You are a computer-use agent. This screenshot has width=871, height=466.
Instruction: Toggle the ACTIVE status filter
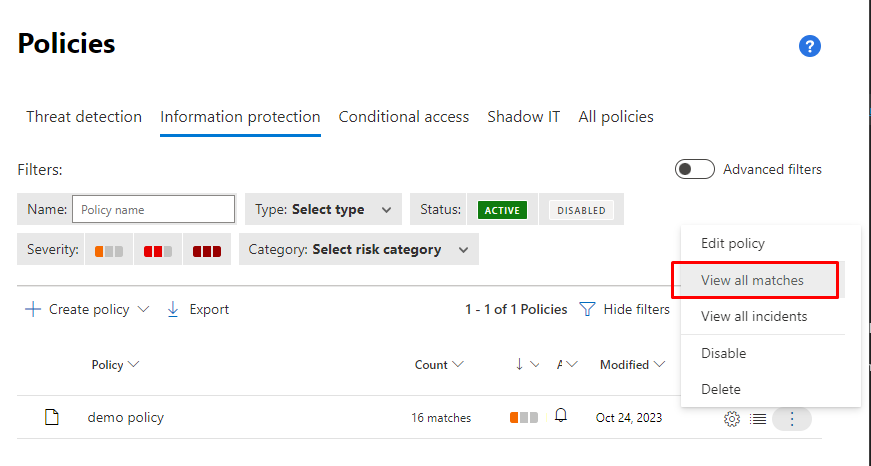[x=502, y=210]
